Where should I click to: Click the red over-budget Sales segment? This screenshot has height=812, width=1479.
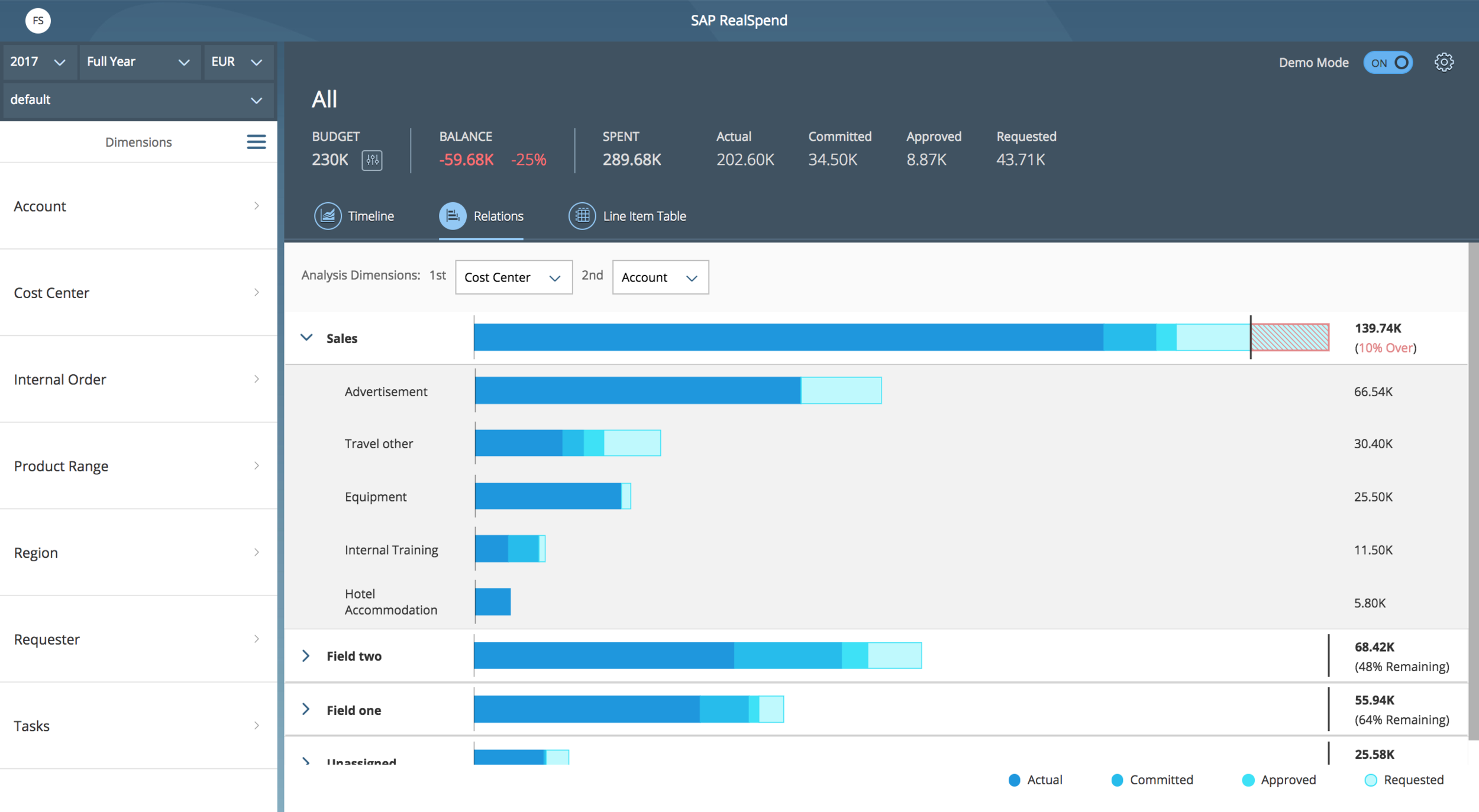pos(1290,337)
